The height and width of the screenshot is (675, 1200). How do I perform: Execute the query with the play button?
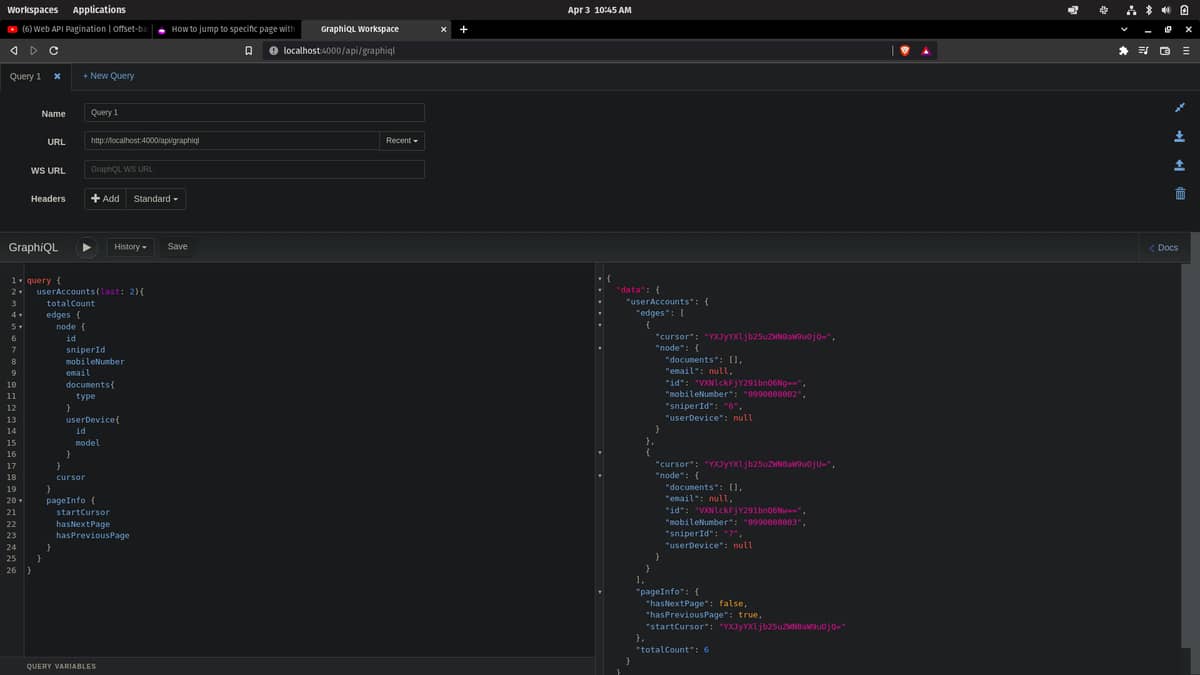pos(86,246)
